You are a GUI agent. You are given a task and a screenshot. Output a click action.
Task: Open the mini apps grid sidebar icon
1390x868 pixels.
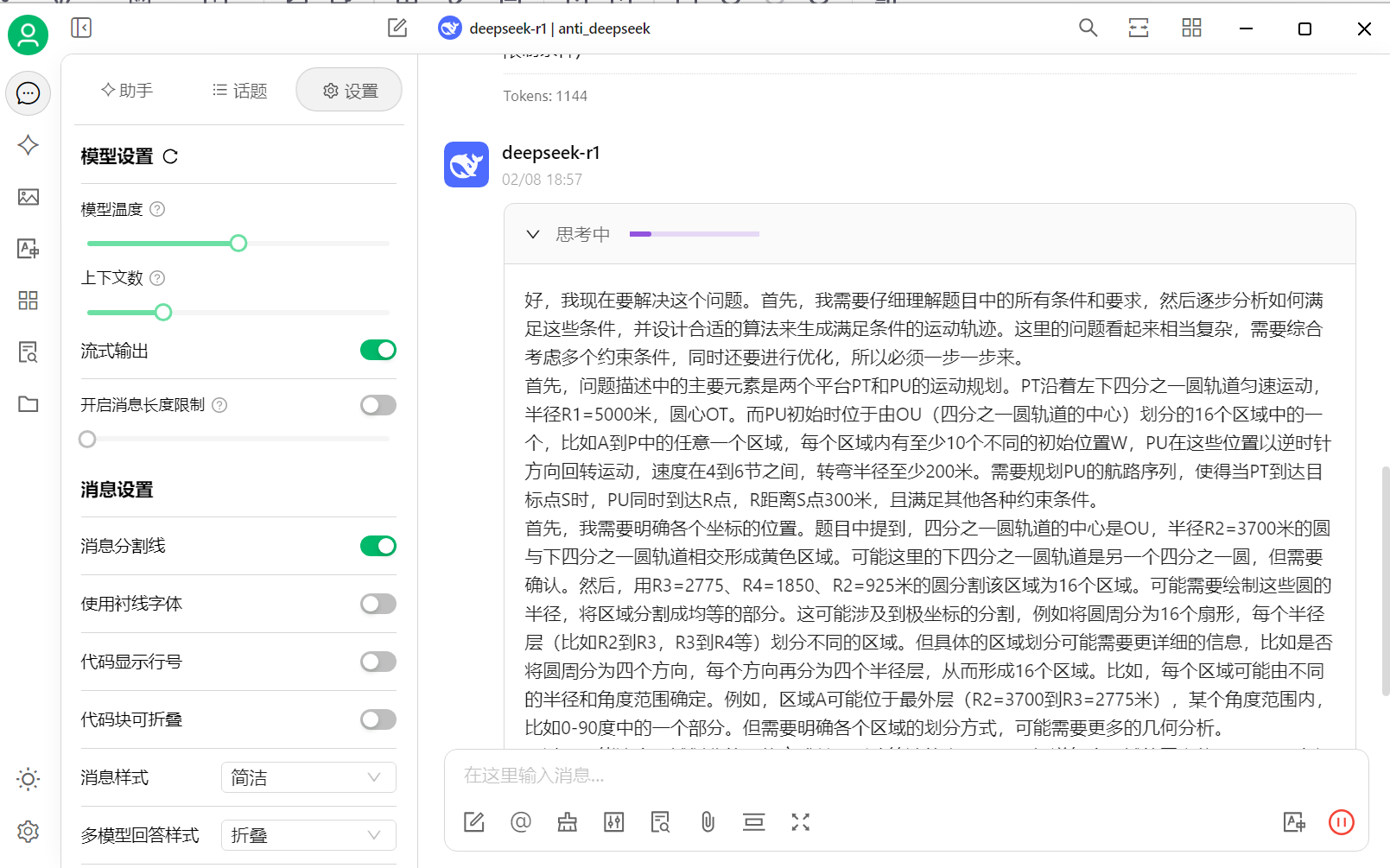pyautogui.click(x=29, y=301)
